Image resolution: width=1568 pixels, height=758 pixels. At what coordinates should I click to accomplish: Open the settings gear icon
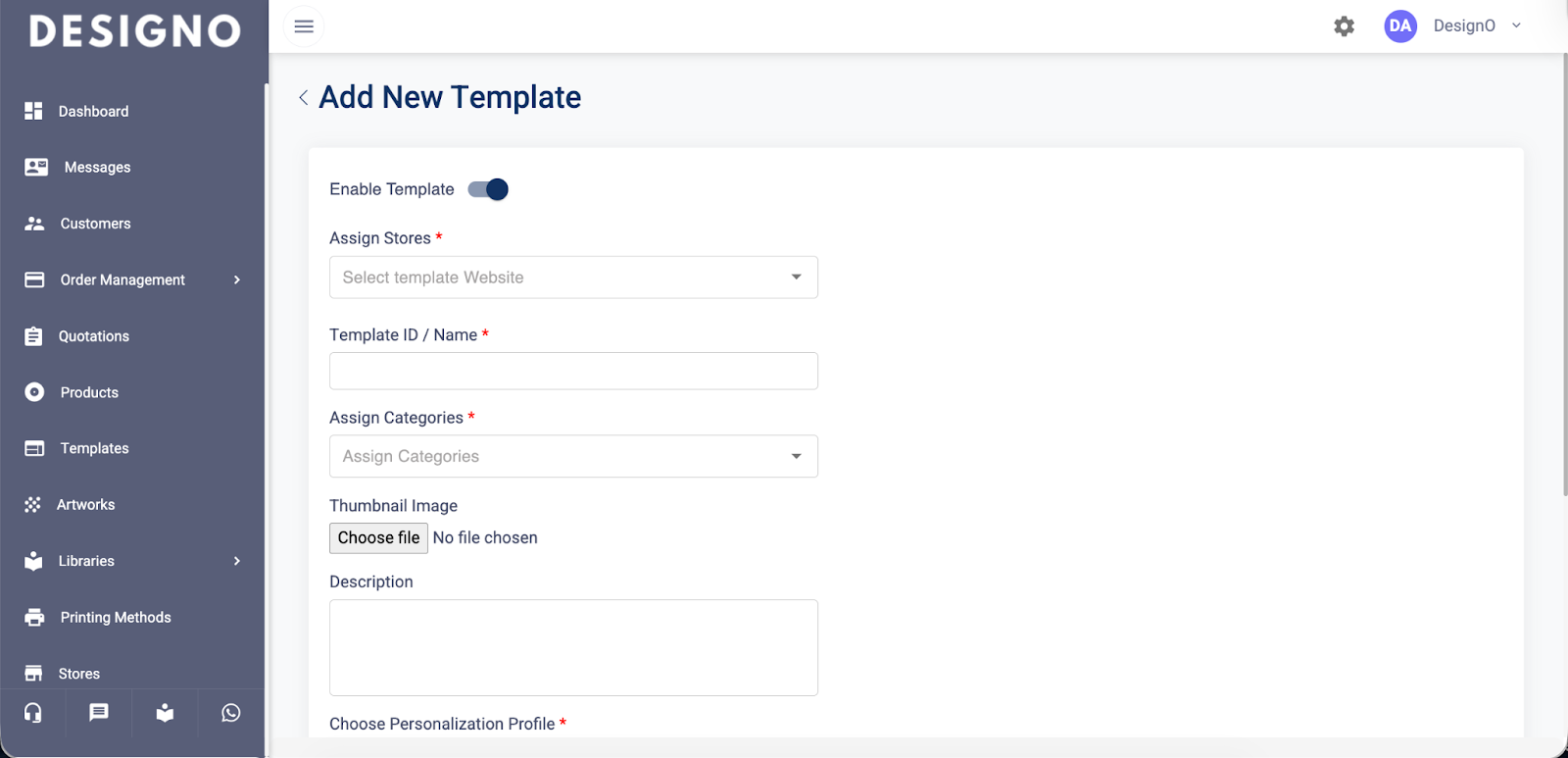[x=1345, y=26]
